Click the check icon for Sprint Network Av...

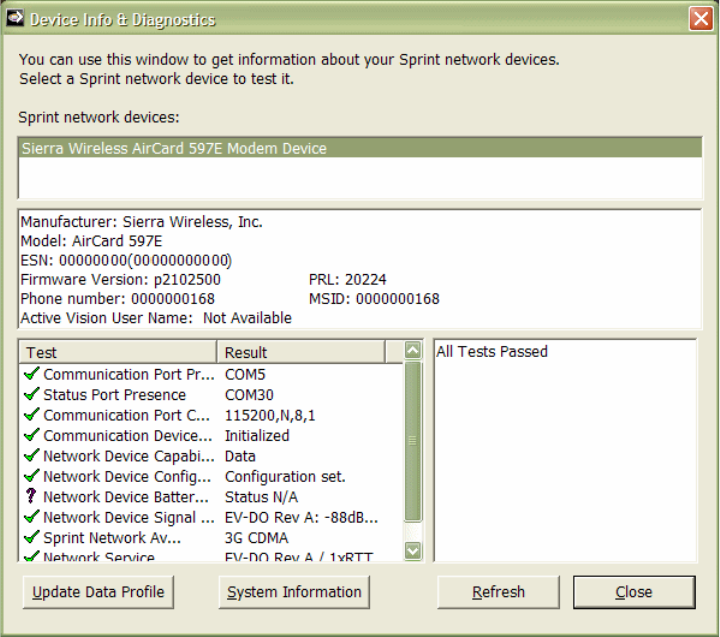point(31,537)
